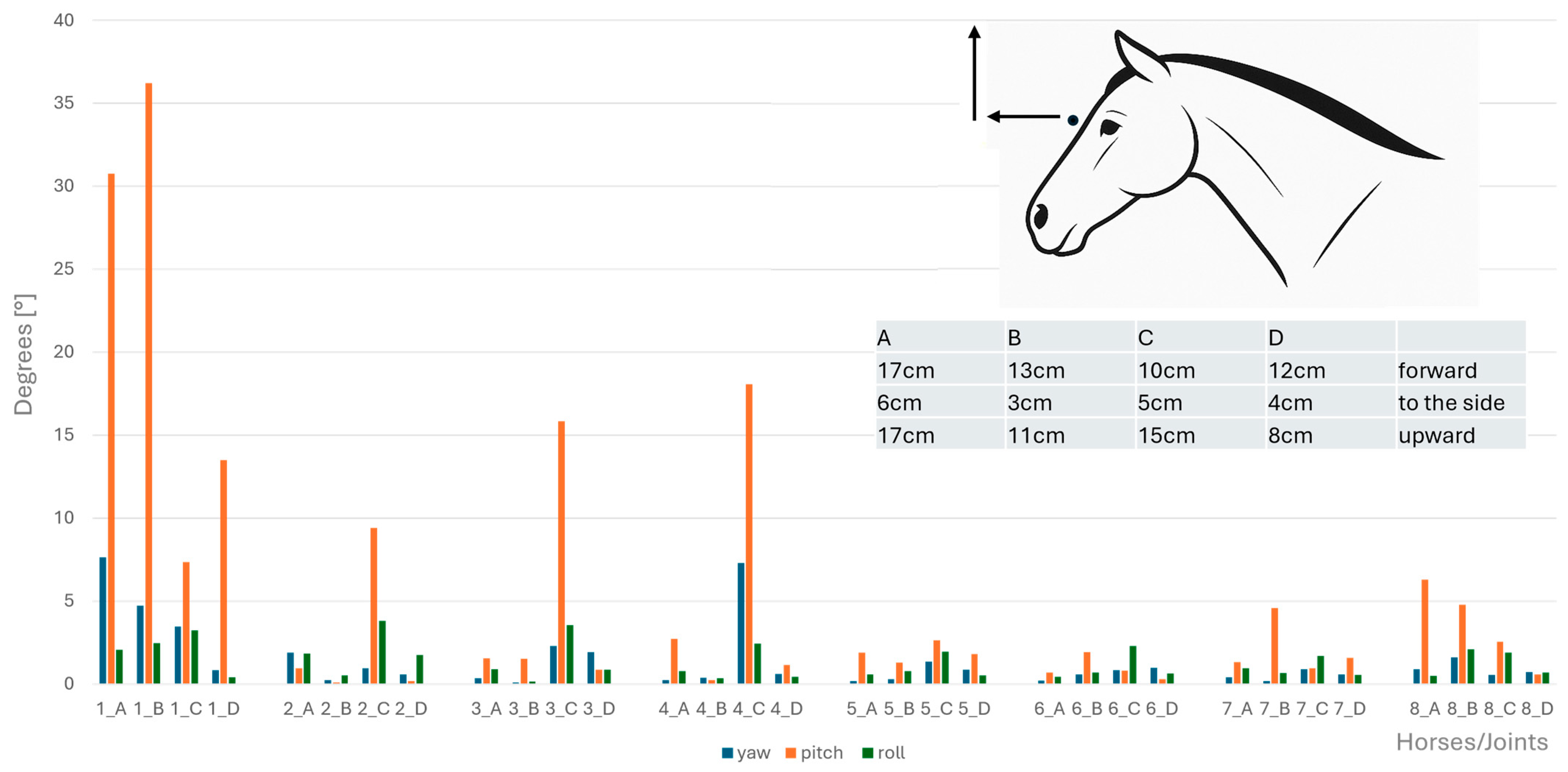This screenshot has height=772, width=1568.
Task: Click the yaw legend color swatch
Action: 727,753
